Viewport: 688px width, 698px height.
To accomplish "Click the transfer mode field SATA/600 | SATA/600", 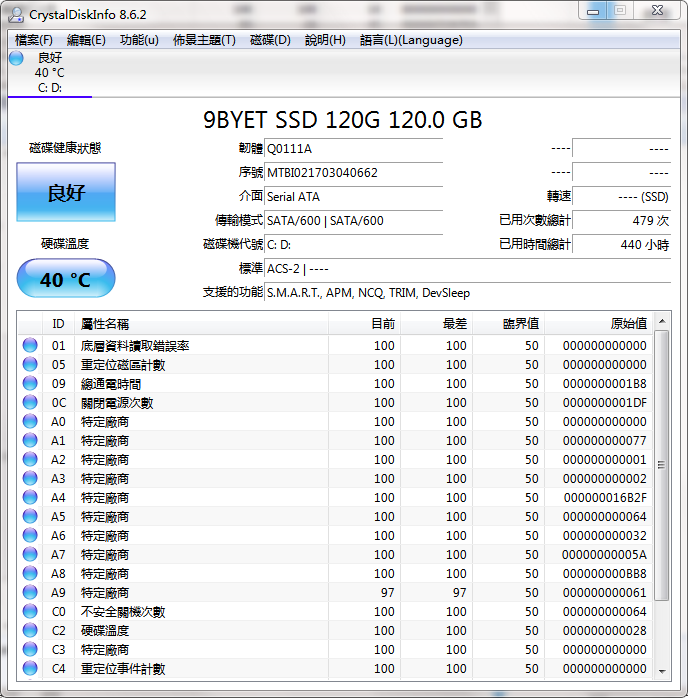I will [353, 221].
